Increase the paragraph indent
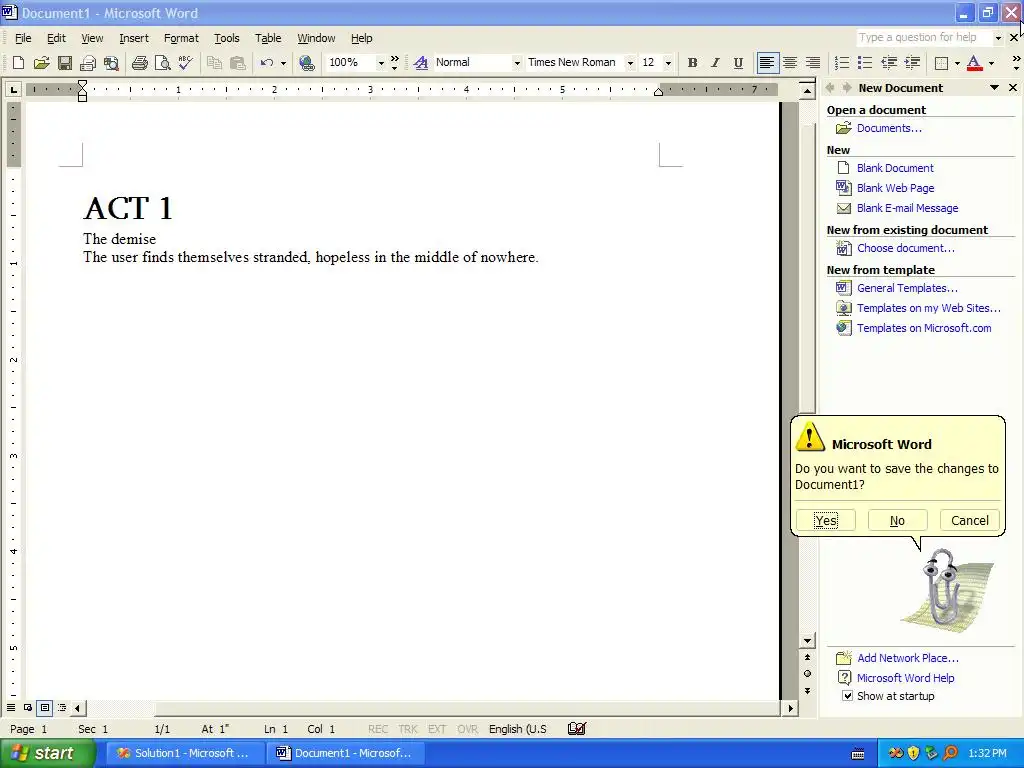1024x768 pixels. (x=912, y=63)
